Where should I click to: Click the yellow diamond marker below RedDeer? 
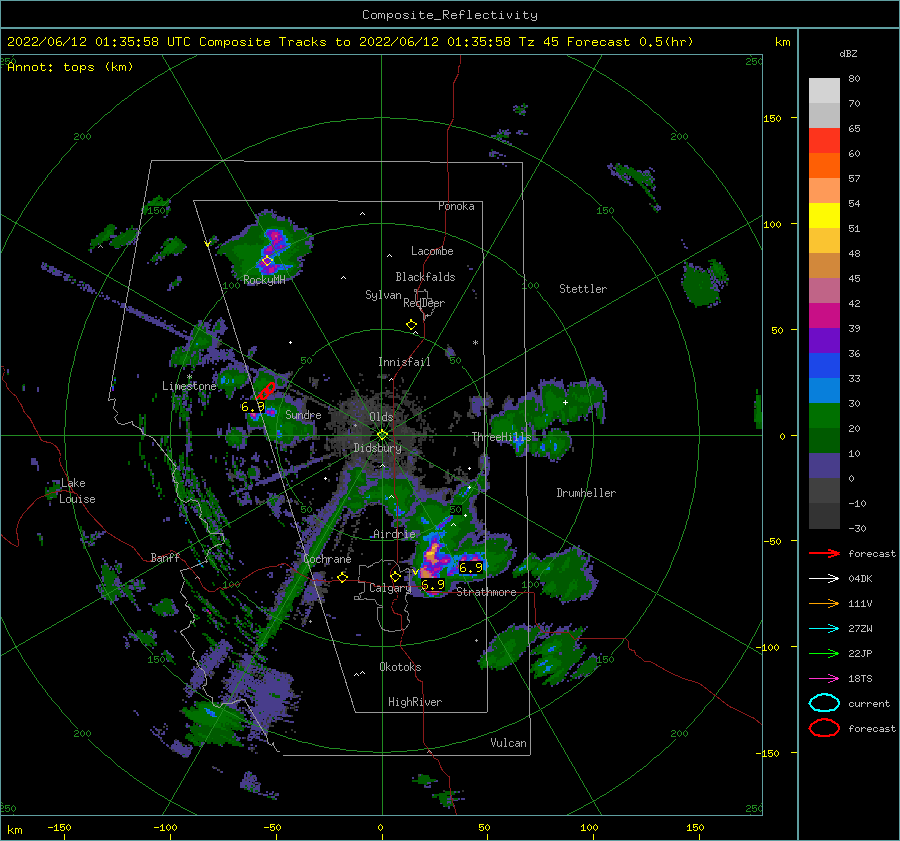tap(412, 325)
